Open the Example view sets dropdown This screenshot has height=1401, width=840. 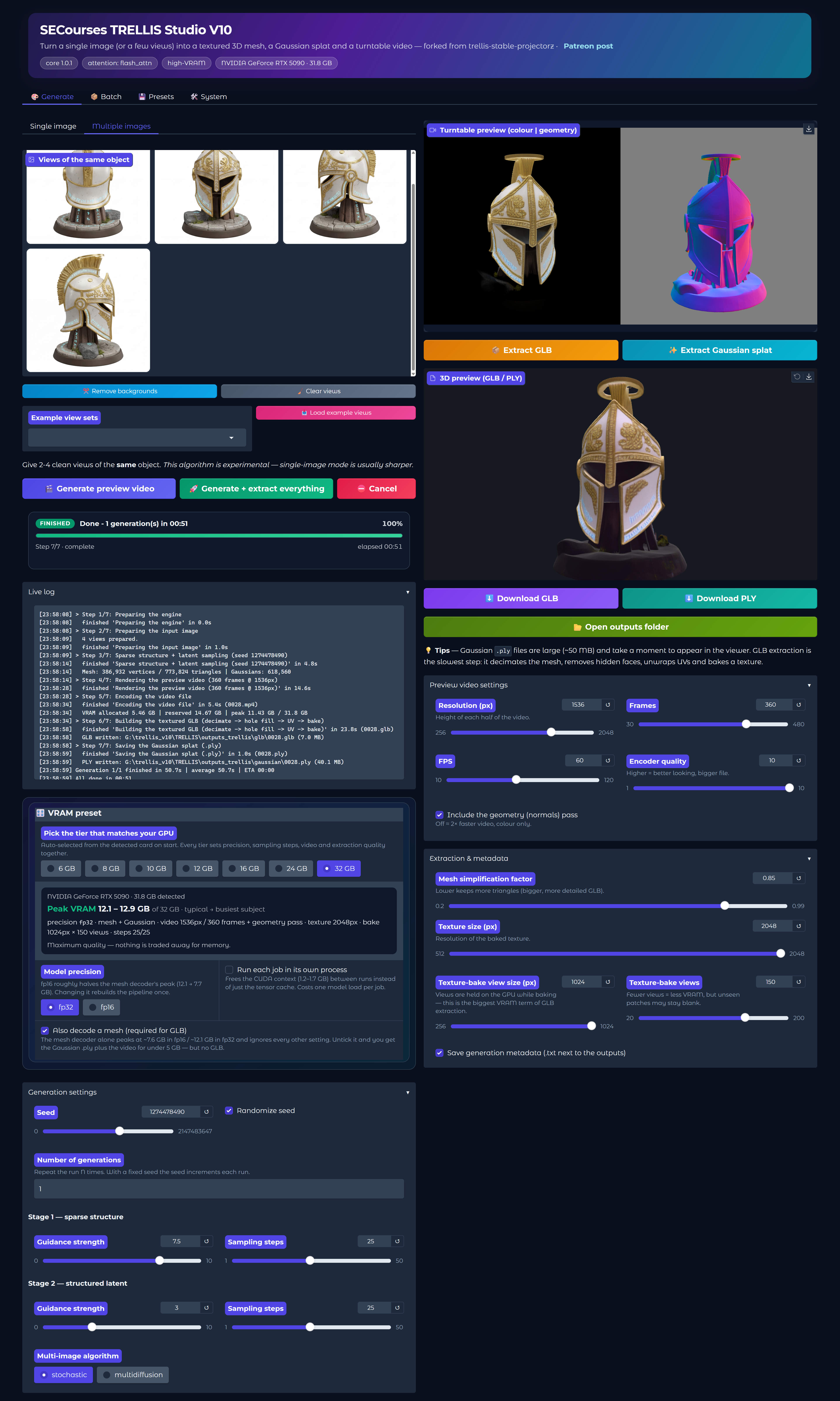(137, 438)
